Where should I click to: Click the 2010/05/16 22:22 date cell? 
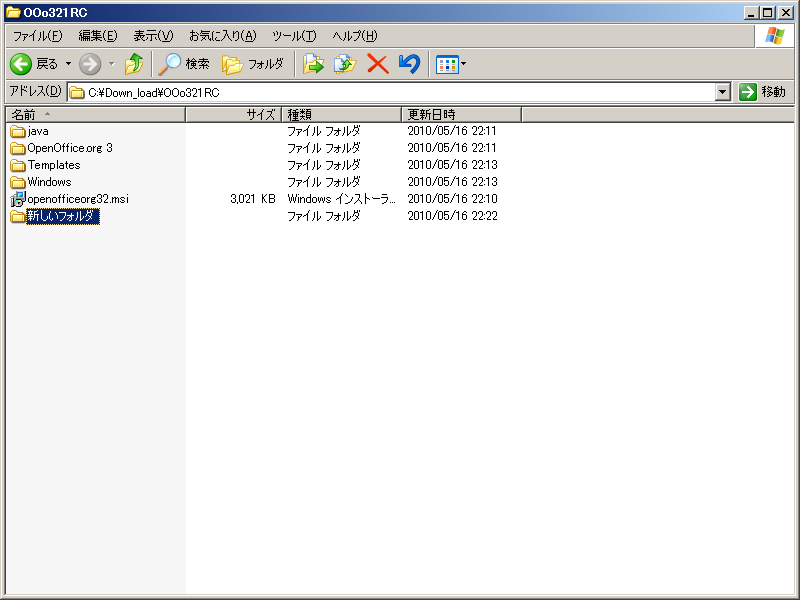(x=453, y=216)
